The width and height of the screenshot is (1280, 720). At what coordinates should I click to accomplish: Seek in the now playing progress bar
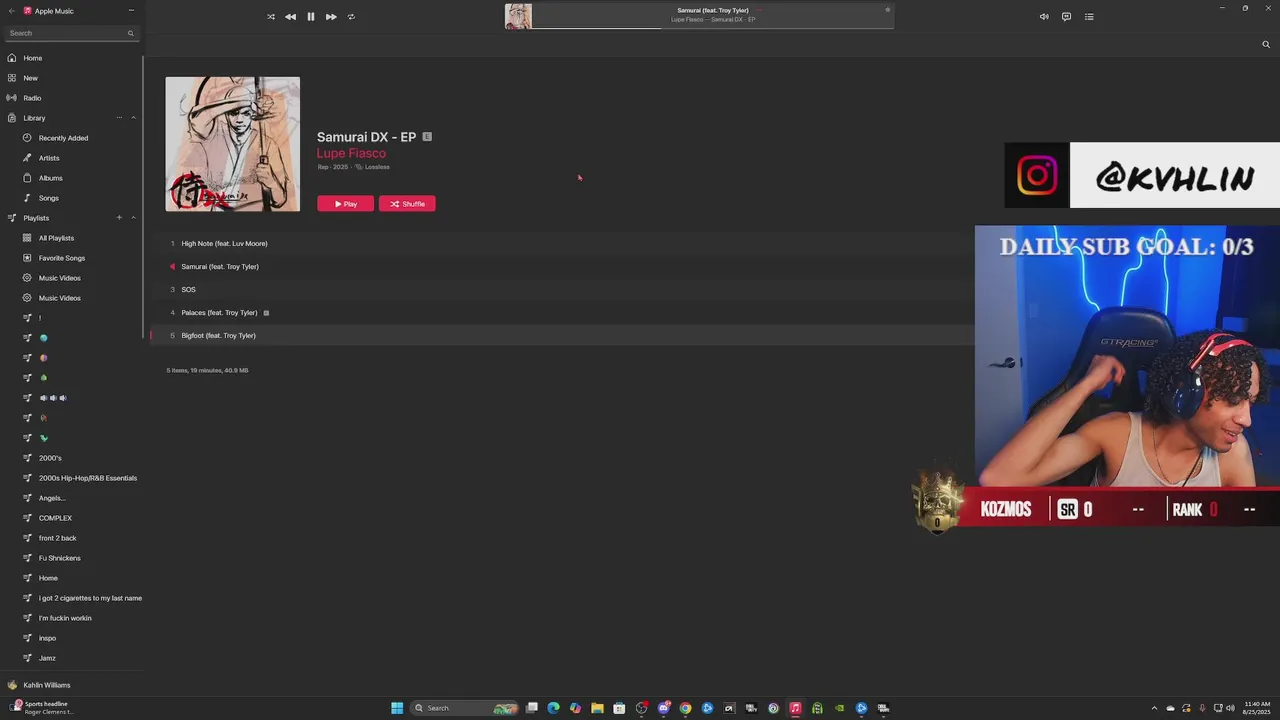coord(713,28)
